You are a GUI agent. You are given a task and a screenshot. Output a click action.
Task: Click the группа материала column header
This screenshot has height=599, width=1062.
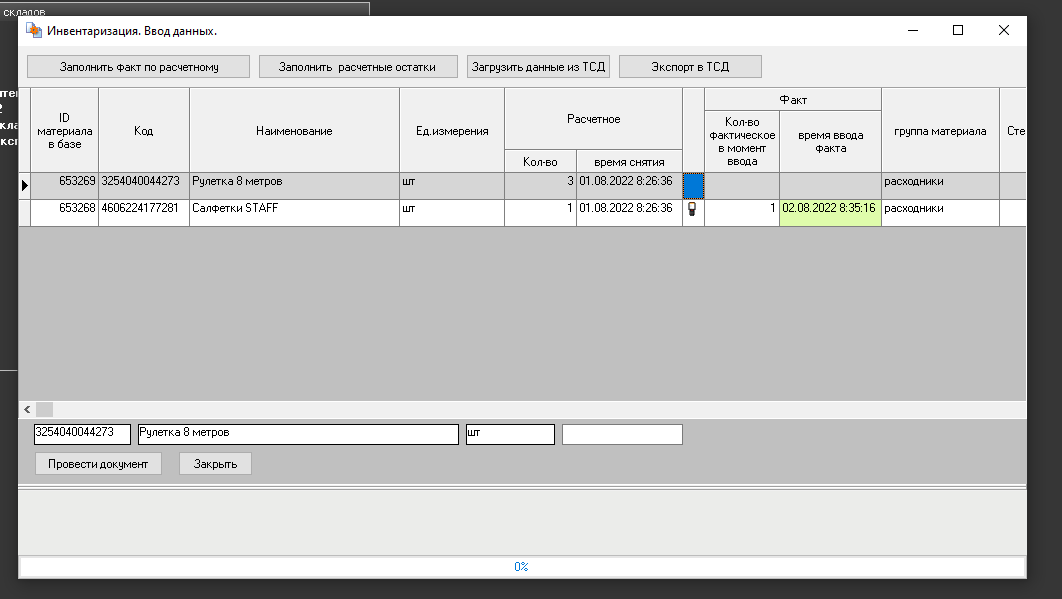click(940, 131)
